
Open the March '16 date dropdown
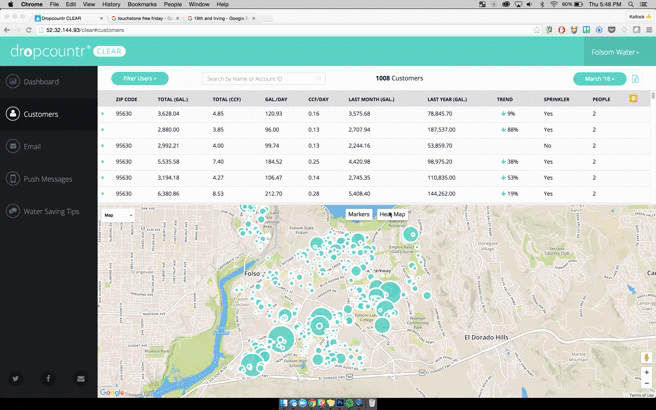[600, 78]
